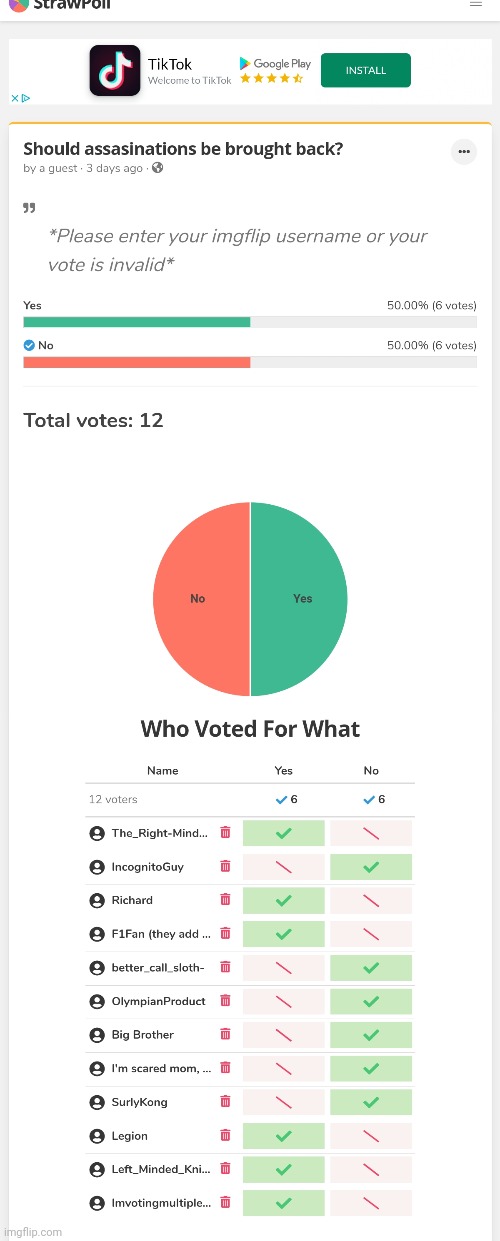500x1241 pixels.
Task: Click the Yes half of pie chart
Action: pos(299,599)
